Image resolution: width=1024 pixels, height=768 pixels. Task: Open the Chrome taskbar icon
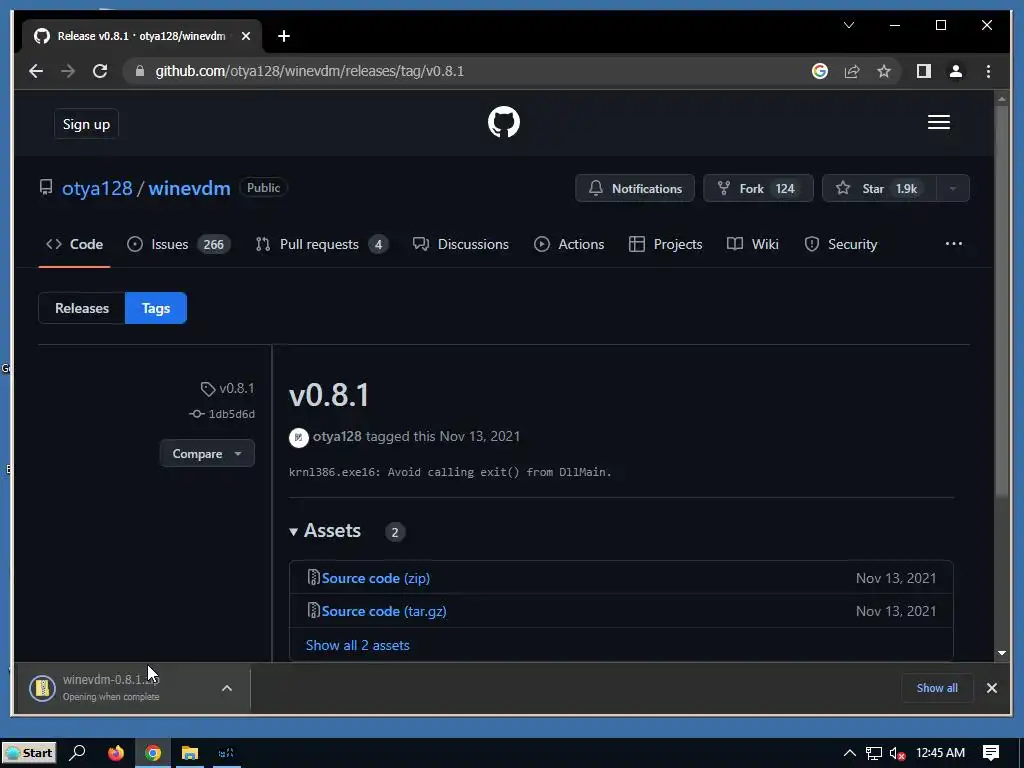tap(153, 753)
